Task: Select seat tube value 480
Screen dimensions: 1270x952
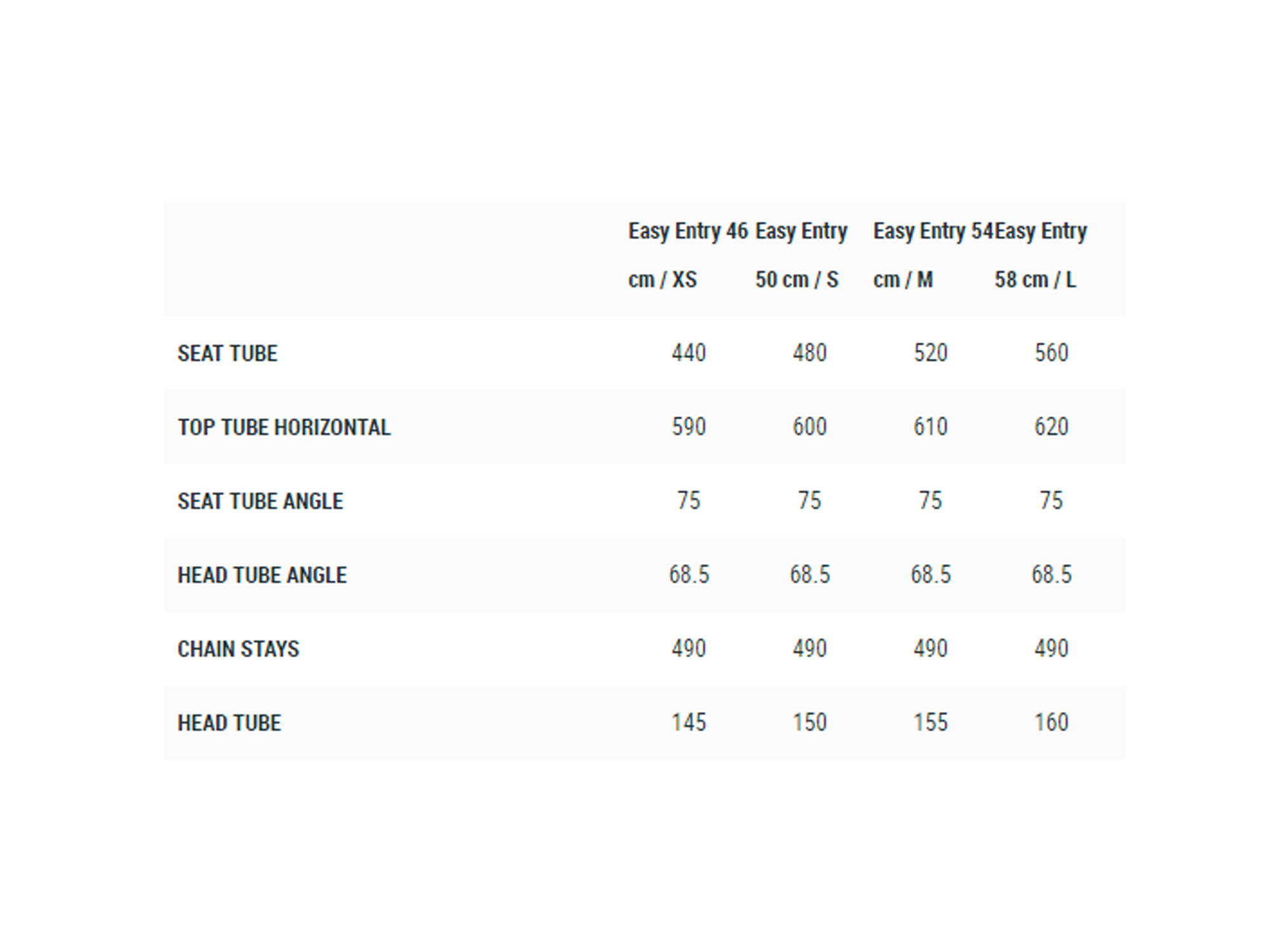Action: click(810, 353)
